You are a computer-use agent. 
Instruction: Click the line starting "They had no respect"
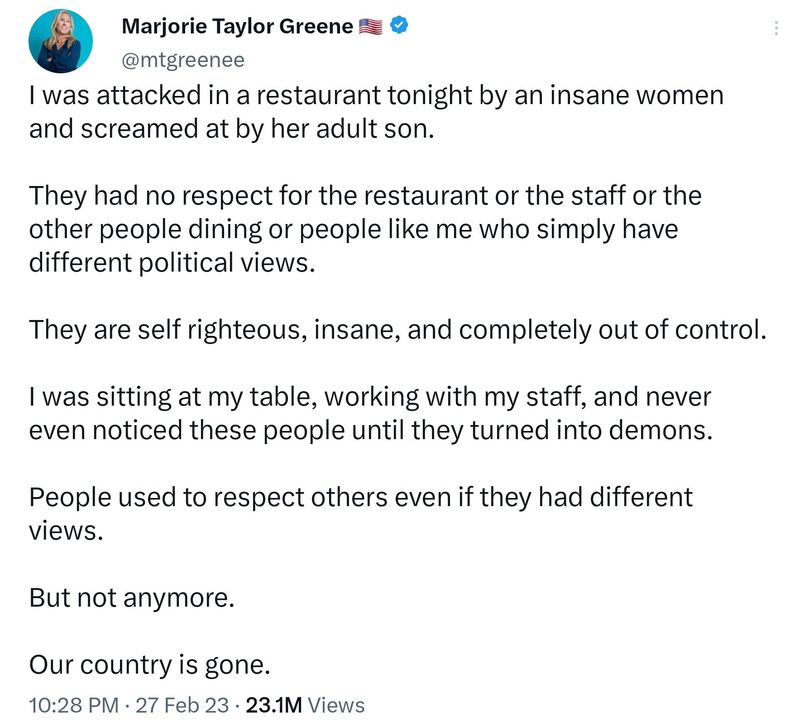tap(365, 195)
